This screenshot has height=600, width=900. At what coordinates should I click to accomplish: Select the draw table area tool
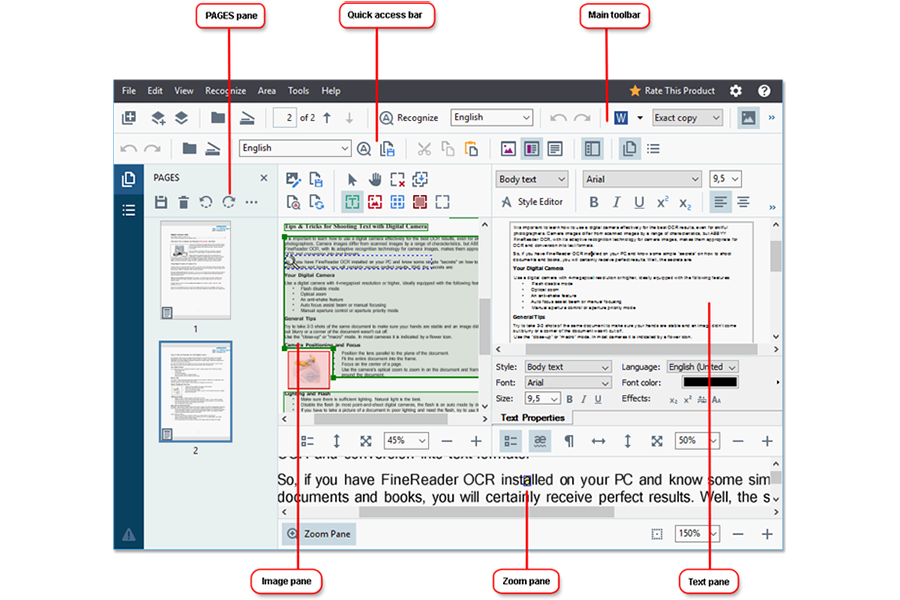(397, 202)
